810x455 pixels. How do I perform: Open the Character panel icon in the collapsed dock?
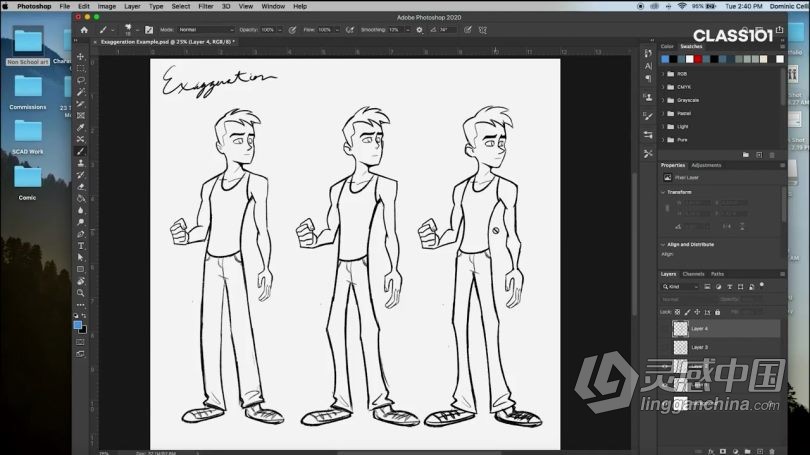648,66
